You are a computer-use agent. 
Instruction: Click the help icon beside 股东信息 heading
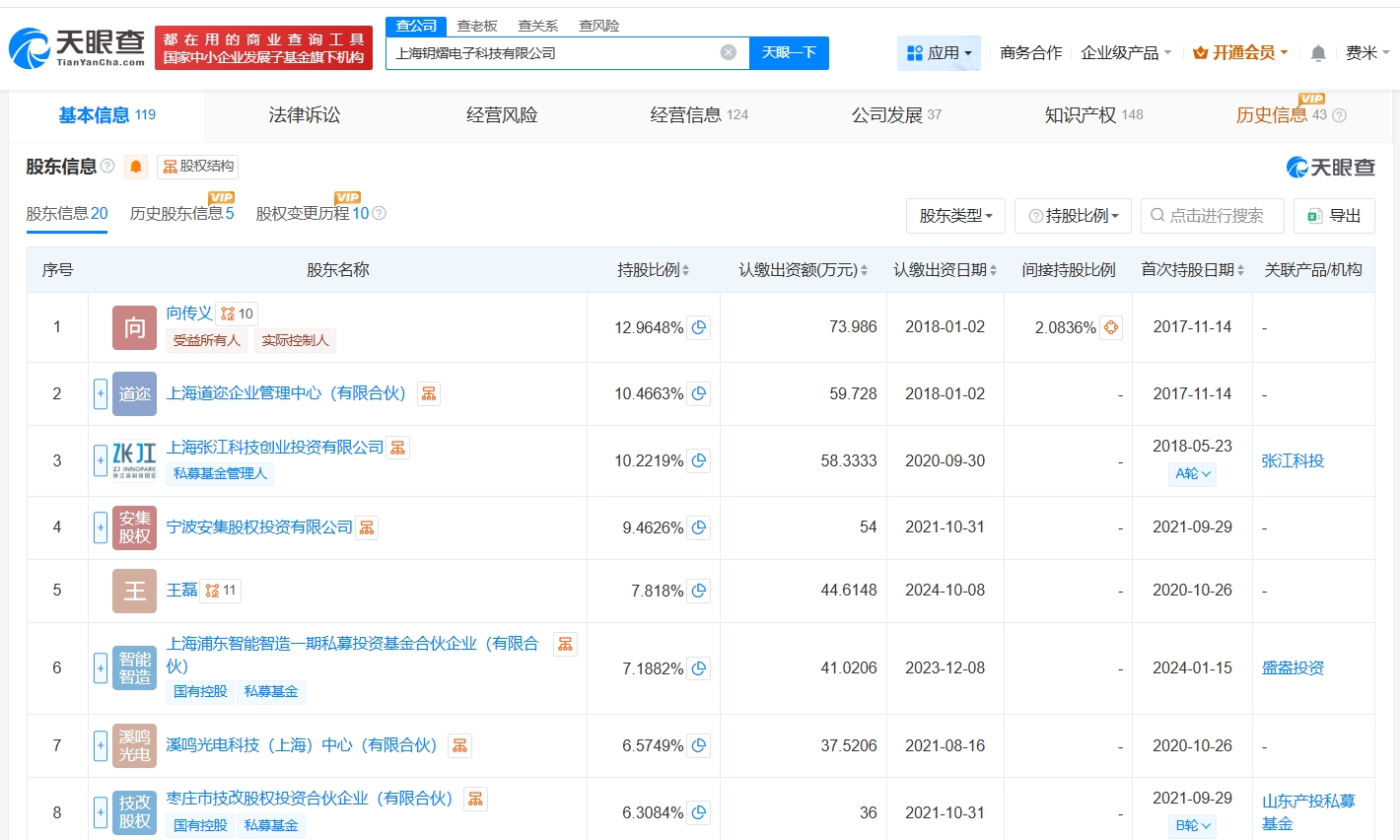[x=107, y=167]
